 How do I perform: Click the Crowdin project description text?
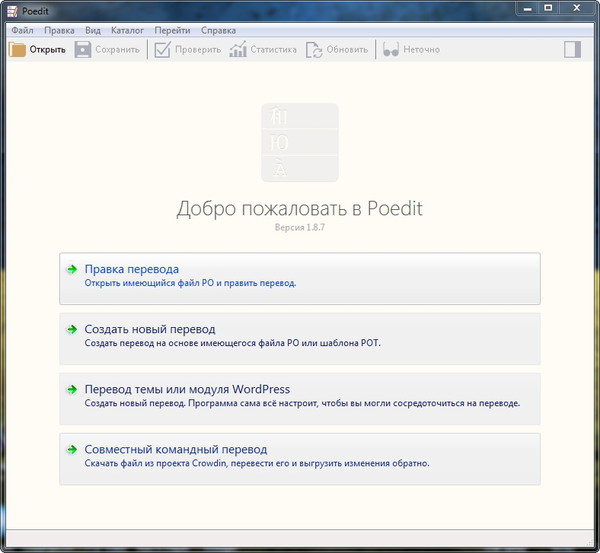(257, 463)
